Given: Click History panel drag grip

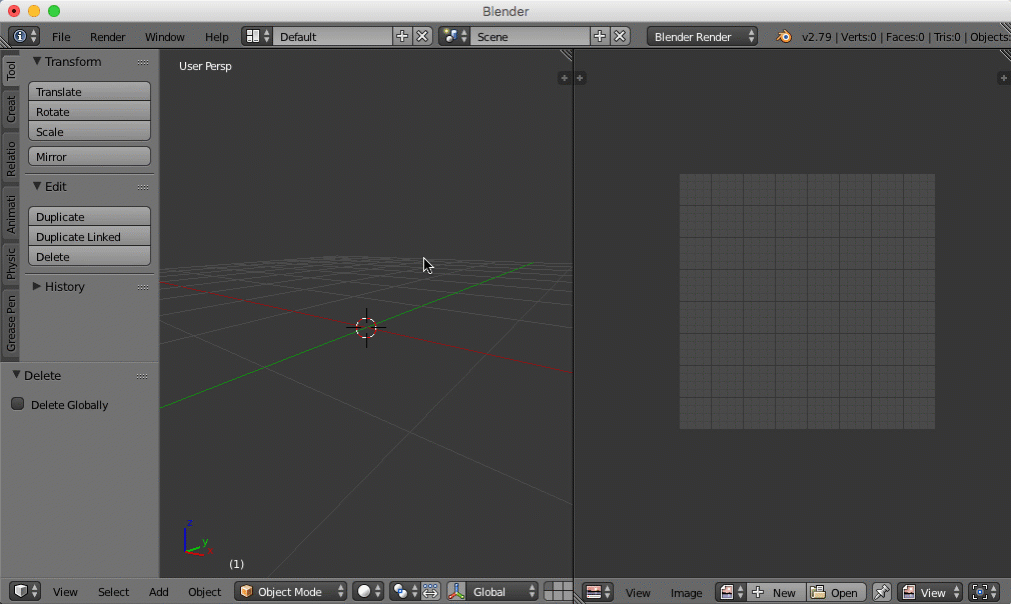Looking at the screenshot, I should (x=142, y=287).
